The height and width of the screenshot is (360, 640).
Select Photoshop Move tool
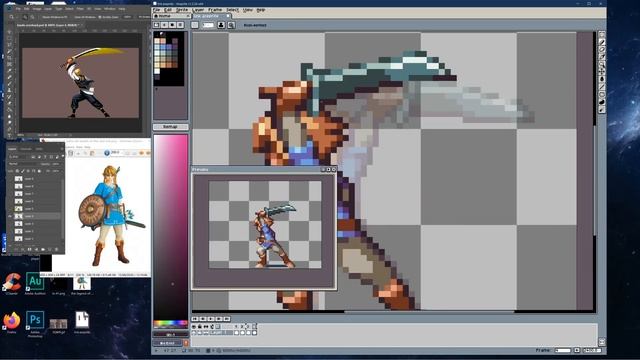click(x=9, y=31)
